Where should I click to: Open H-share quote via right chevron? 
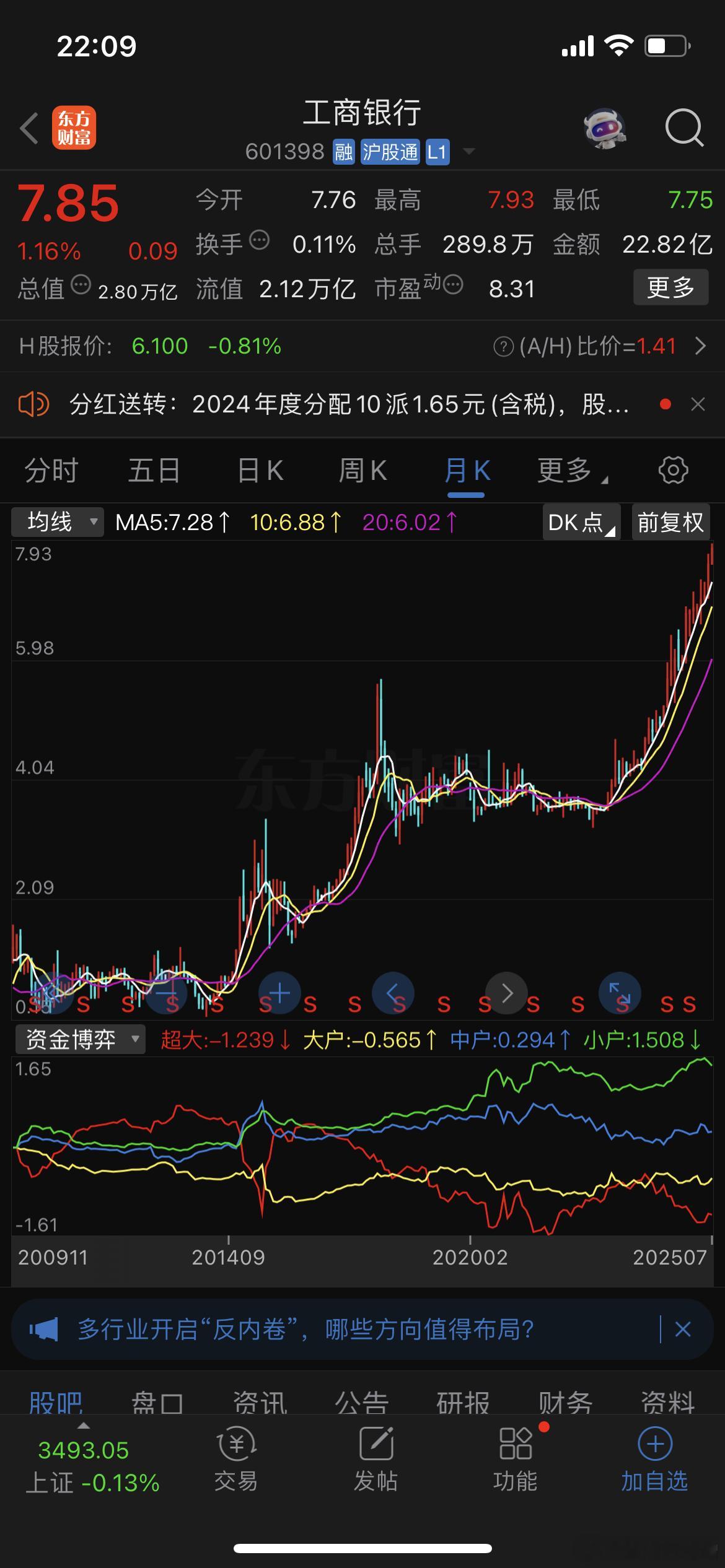pyautogui.click(x=700, y=346)
